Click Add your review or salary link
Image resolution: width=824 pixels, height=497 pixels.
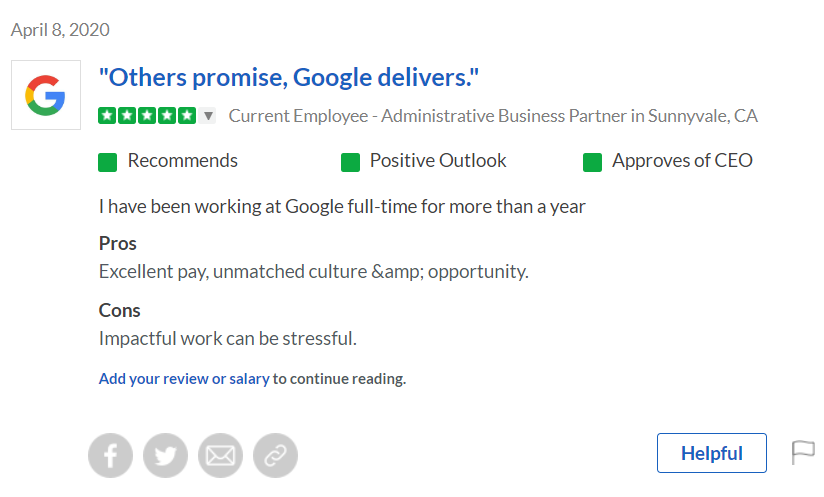click(x=184, y=379)
